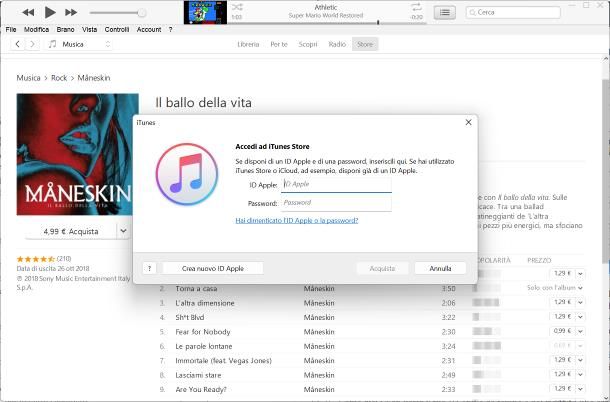
Task: Open the Up Next list button
Action: click(445, 12)
